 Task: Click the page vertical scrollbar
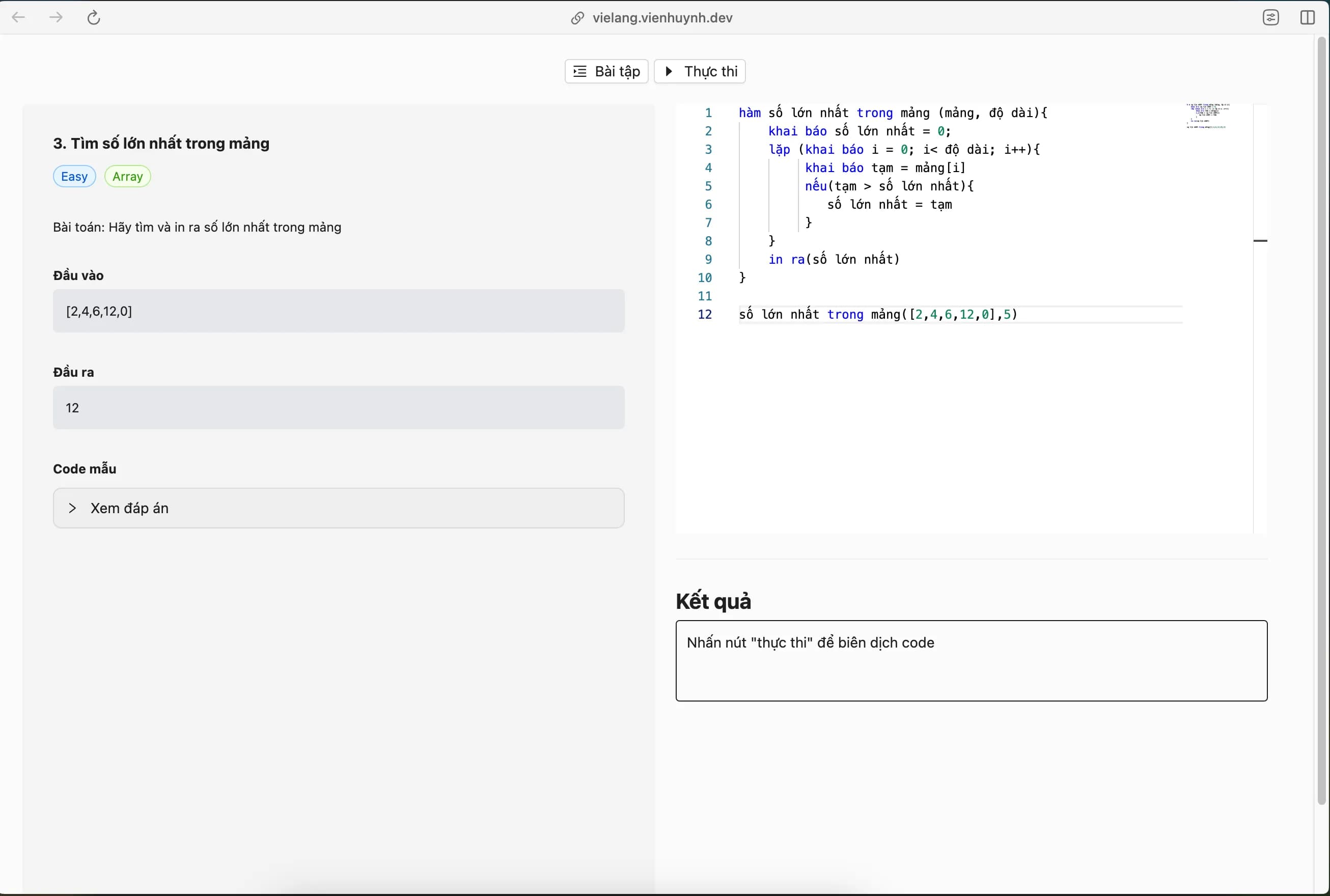click(1321, 421)
